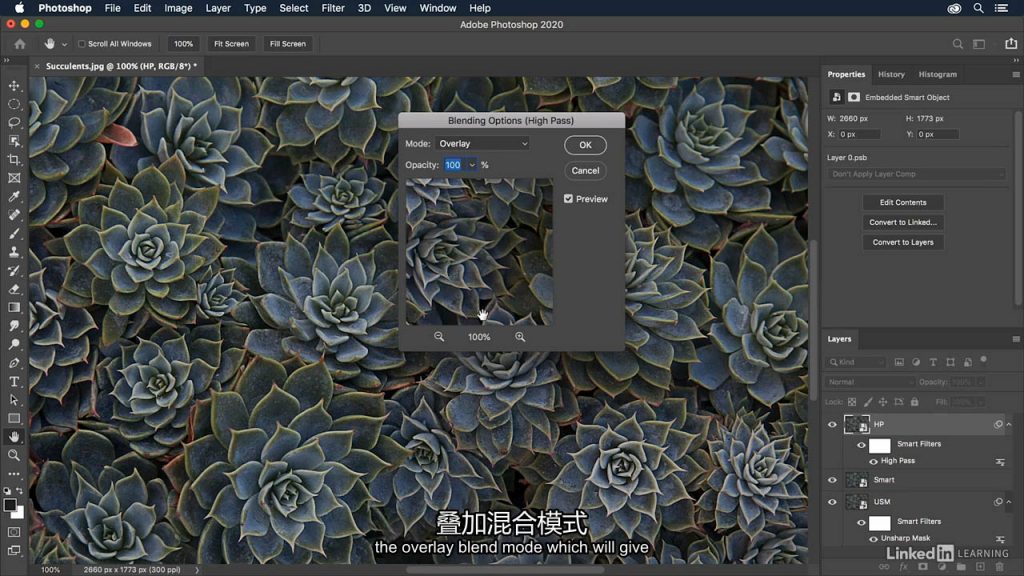Select the Gradient tool
Viewport: 1024px width, 576px height.
[x=14, y=307]
